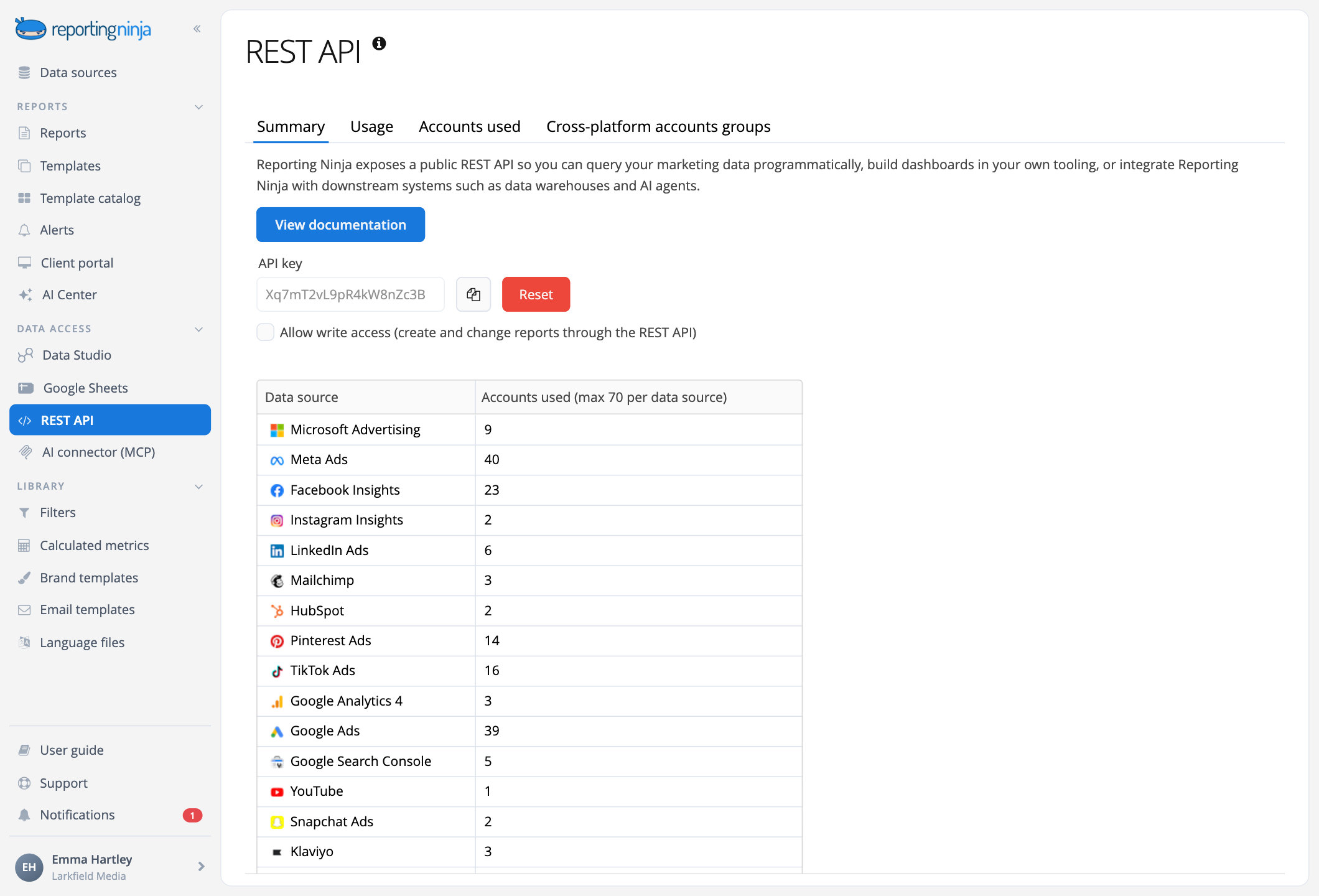
Task: Click the TikTok Ads row
Action: click(529, 671)
